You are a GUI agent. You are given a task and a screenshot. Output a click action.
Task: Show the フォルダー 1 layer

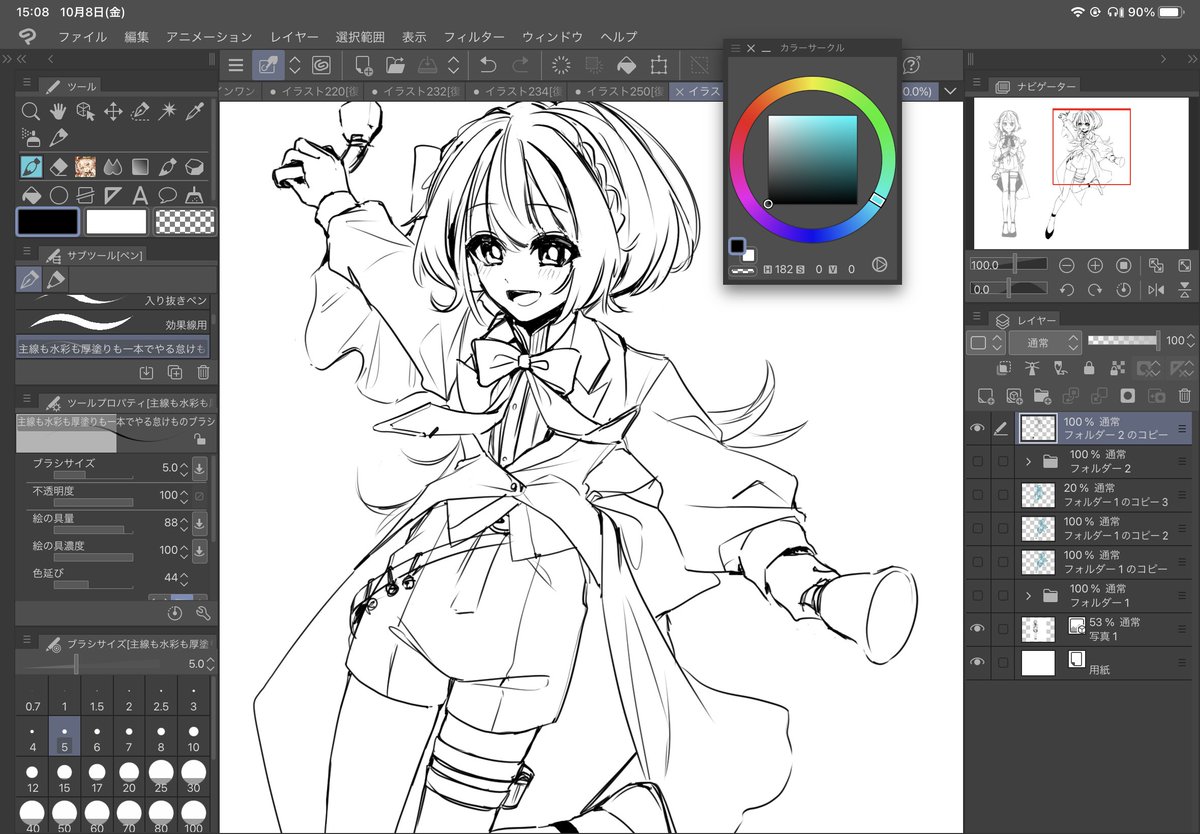point(977,596)
